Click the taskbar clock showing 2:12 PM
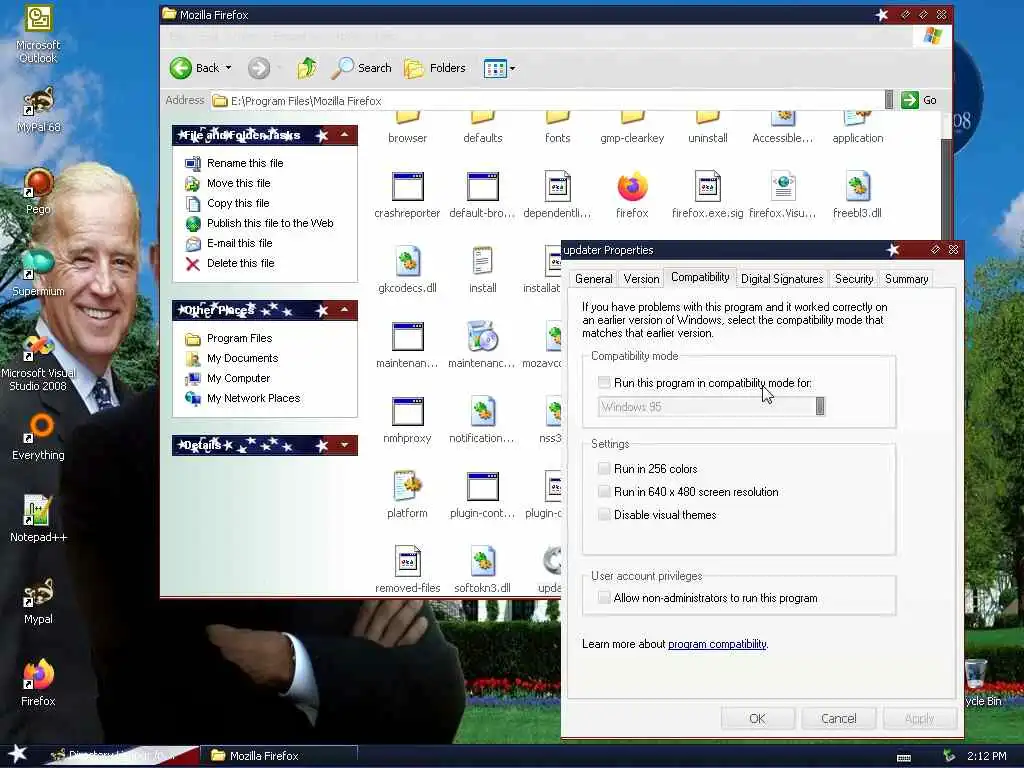 pyautogui.click(x=987, y=756)
